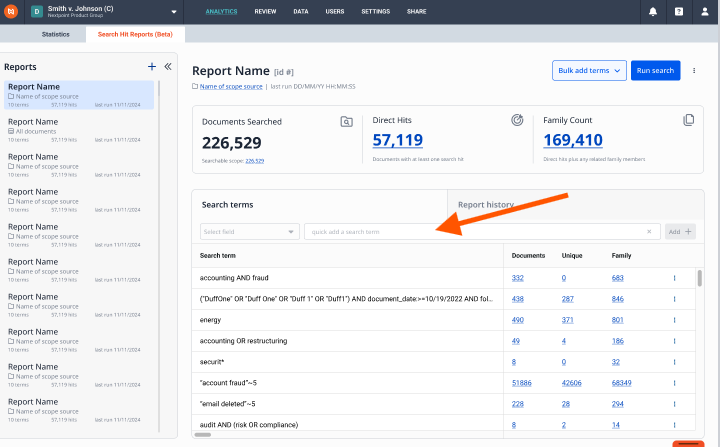
Task: Switch to the Report history tab
Action: pos(575,204)
